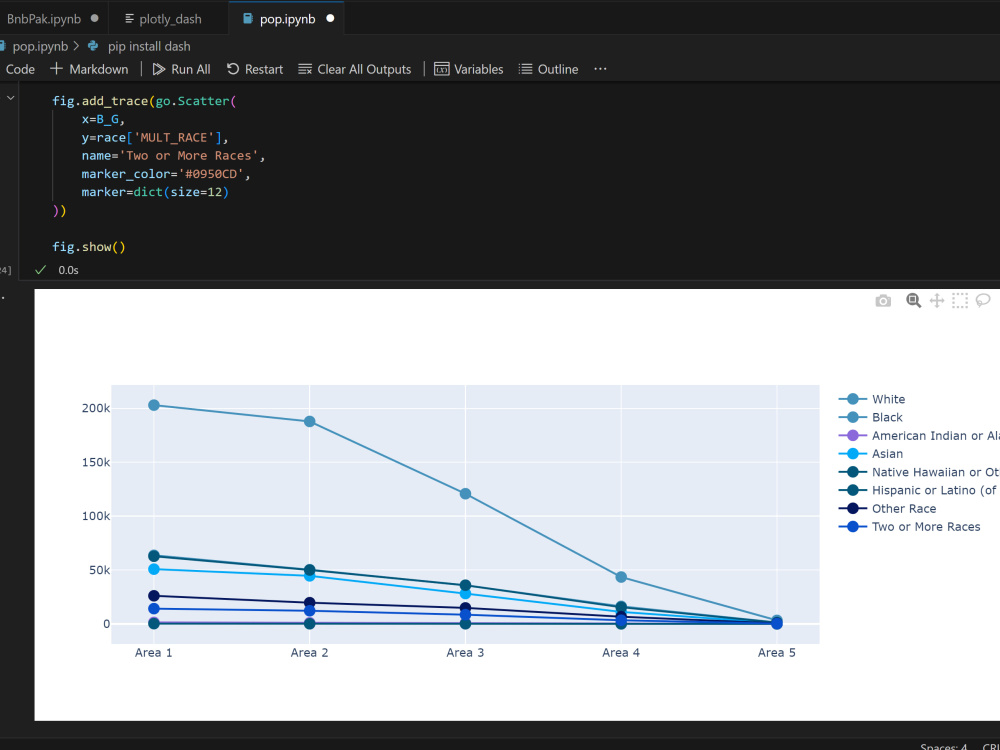Screen dimensions: 1000x750
Task: Toggle Hispanic or Latino trace in legend
Action: coord(918,490)
